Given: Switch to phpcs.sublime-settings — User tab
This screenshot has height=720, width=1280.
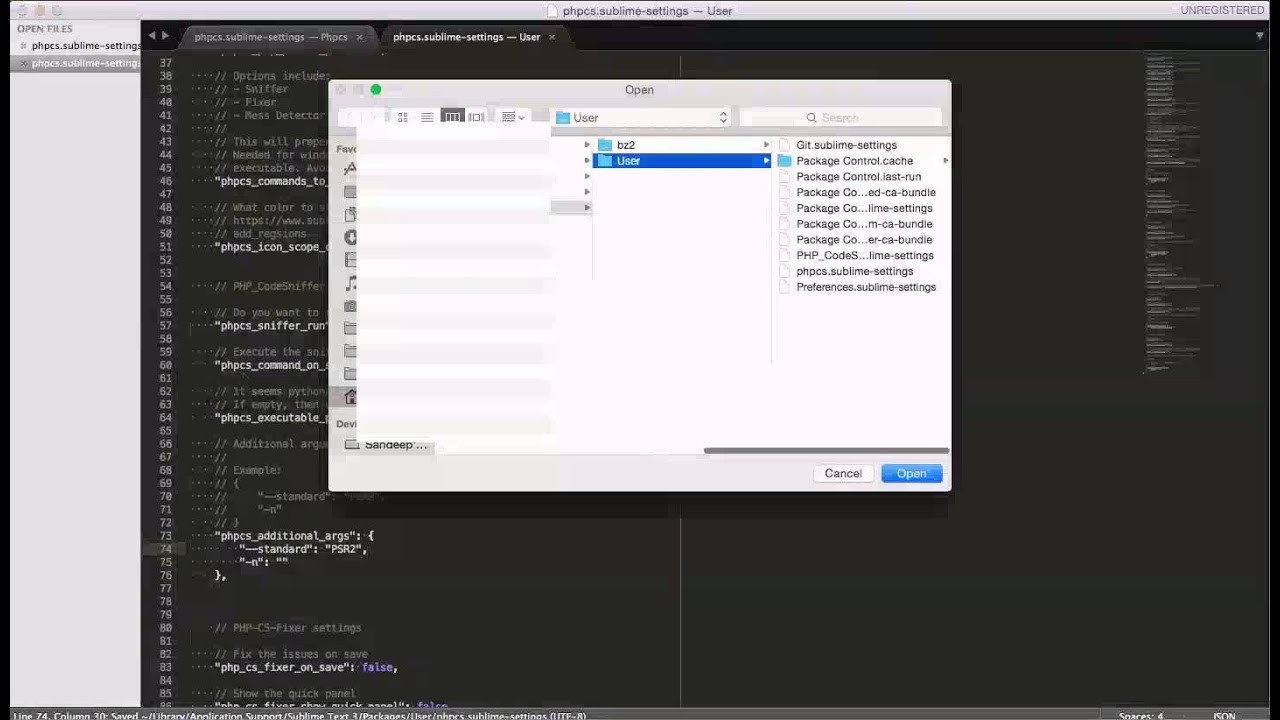Looking at the screenshot, I should pyautogui.click(x=466, y=37).
